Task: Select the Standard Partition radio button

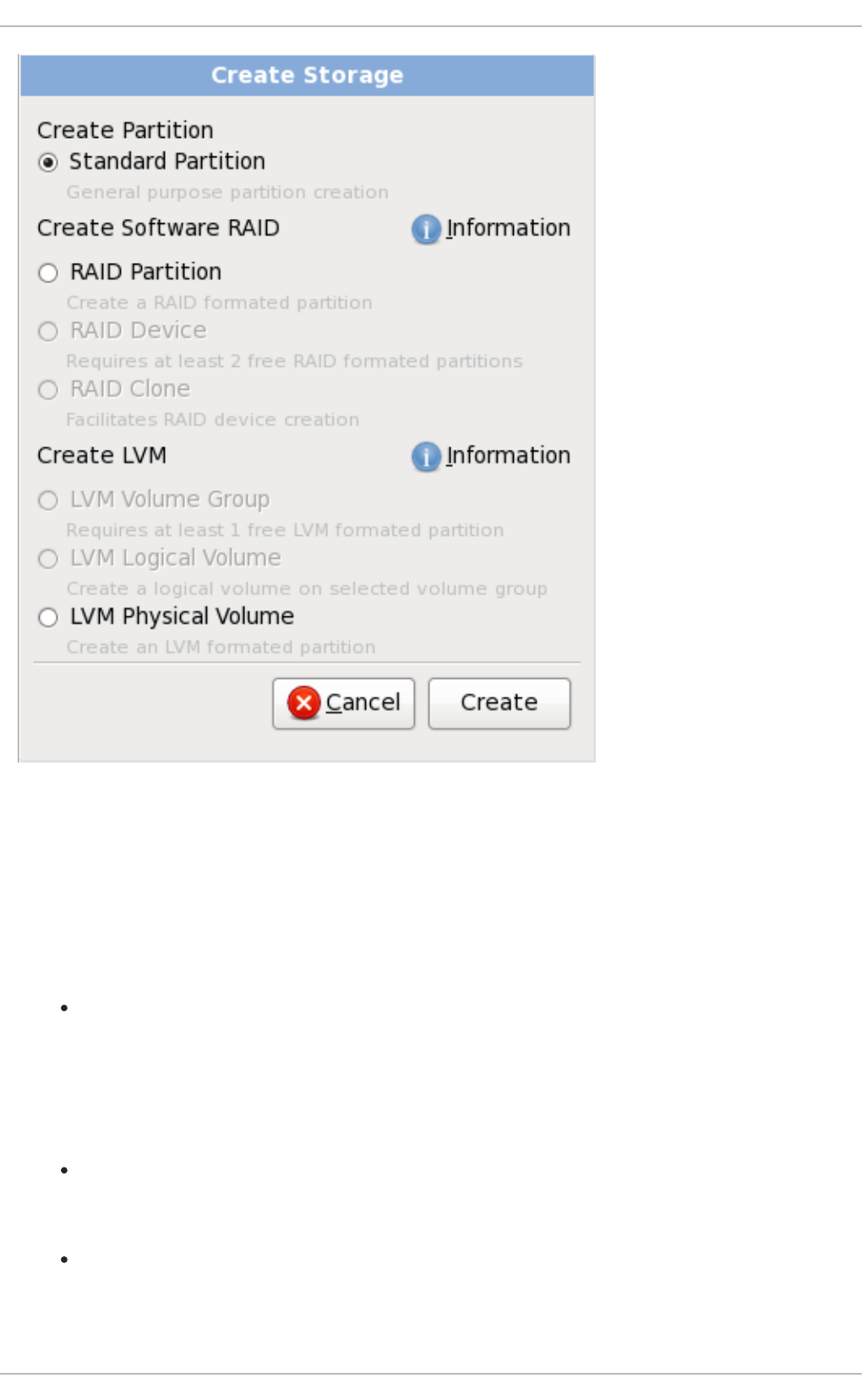Action: [x=48, y=162]
